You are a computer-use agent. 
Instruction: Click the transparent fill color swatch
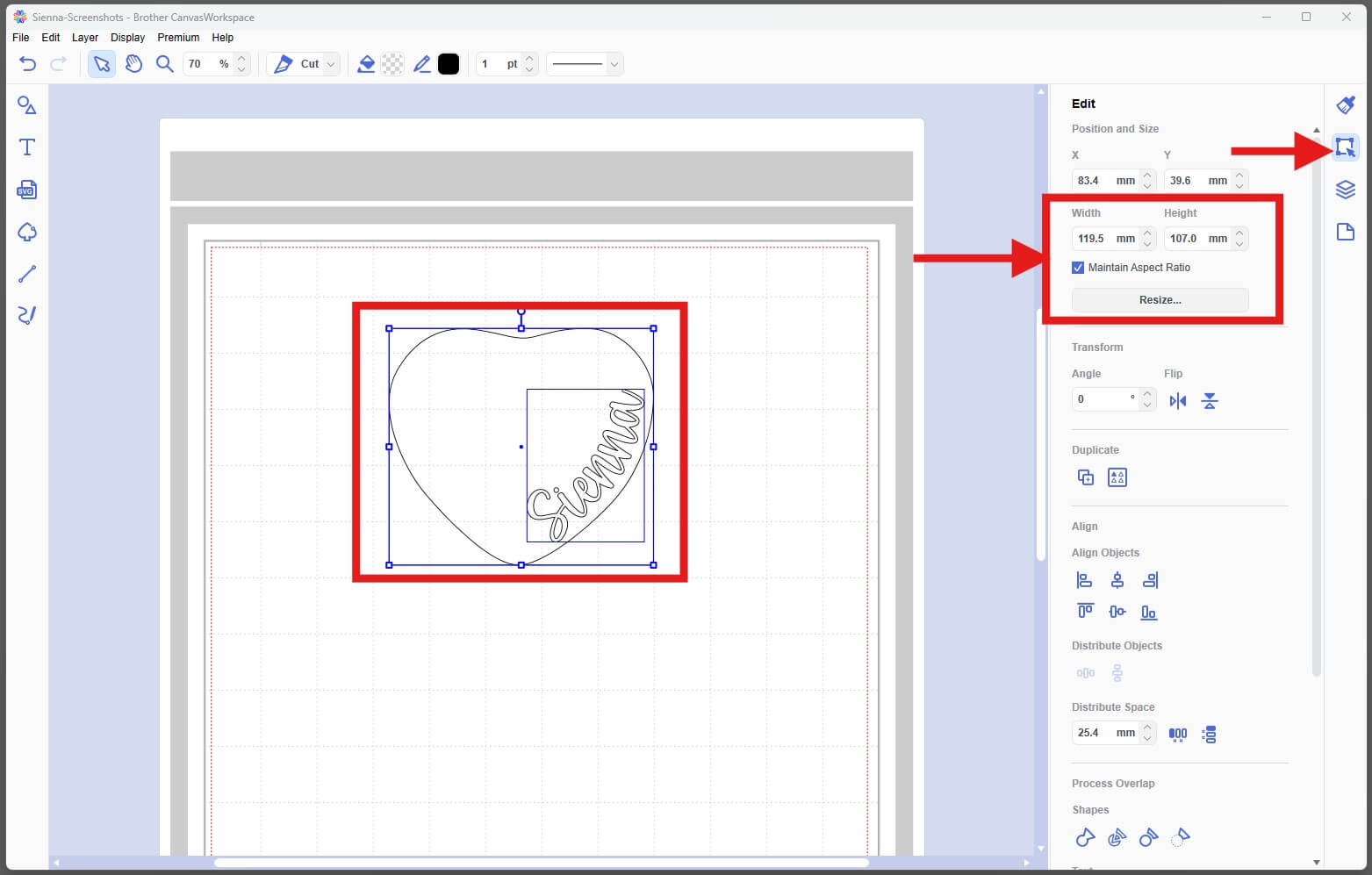tap(393, 64)
